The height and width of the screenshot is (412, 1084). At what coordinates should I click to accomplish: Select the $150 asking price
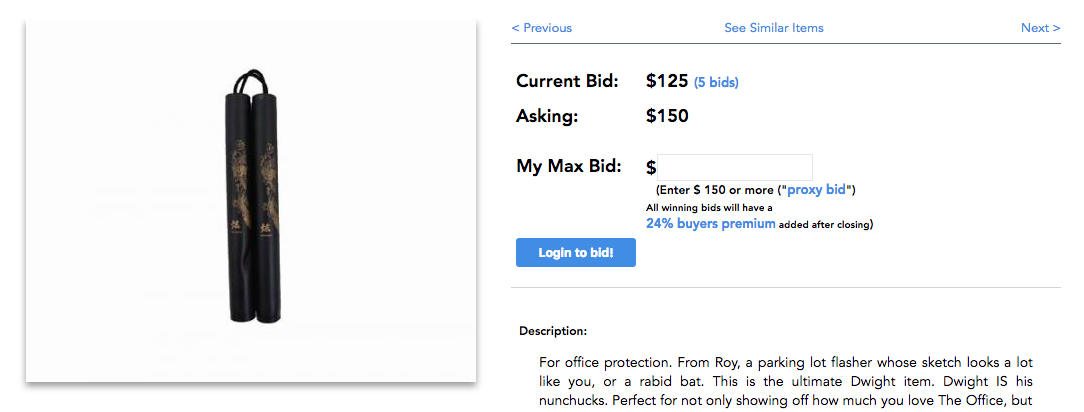click(x=667, y=115)
